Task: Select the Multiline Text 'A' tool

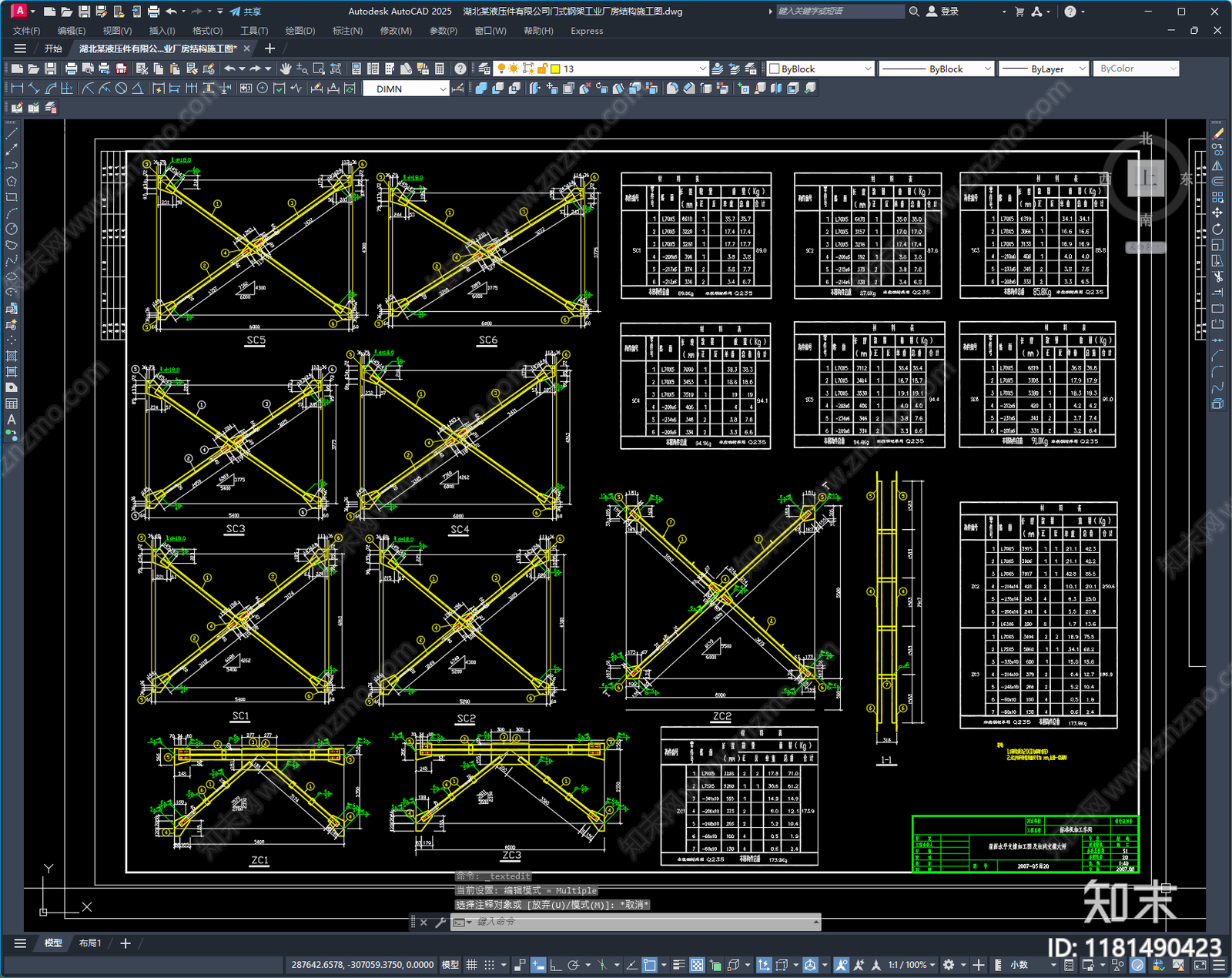Action: (x=12, y=420)
